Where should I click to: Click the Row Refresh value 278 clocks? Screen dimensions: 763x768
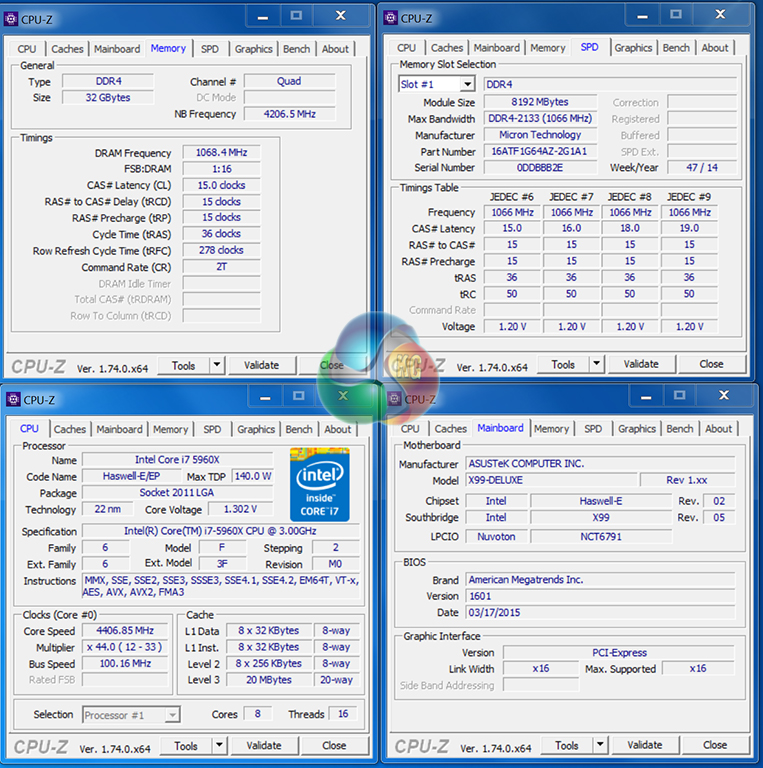click(221, 250)
